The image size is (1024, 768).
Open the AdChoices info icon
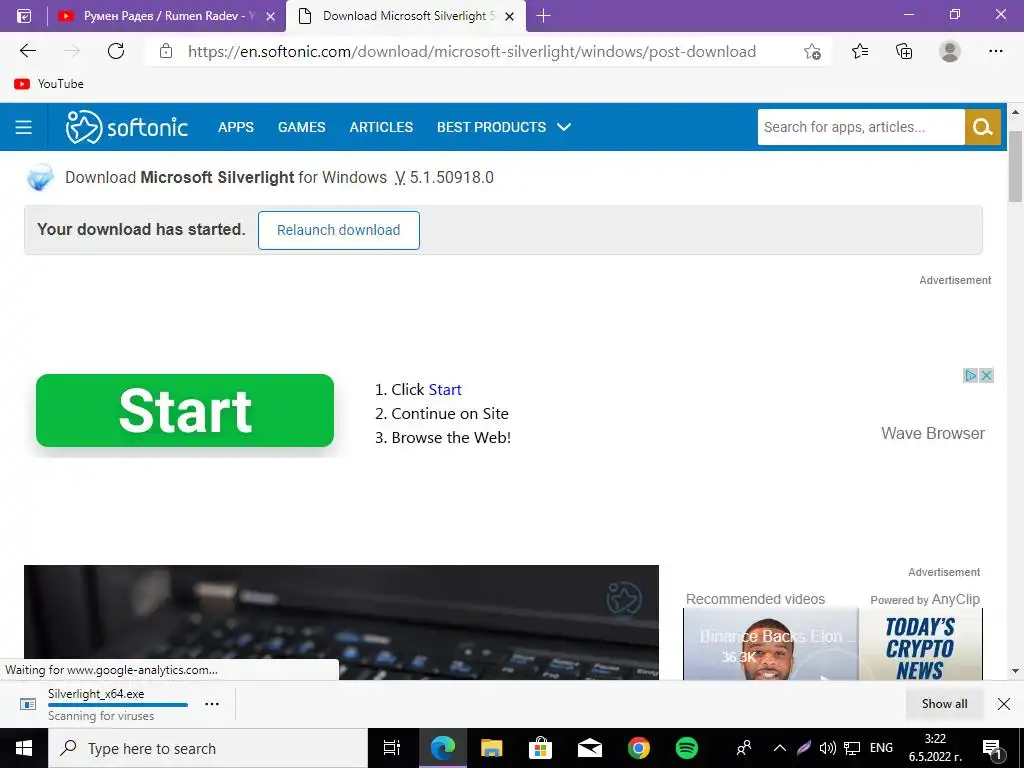970,376
